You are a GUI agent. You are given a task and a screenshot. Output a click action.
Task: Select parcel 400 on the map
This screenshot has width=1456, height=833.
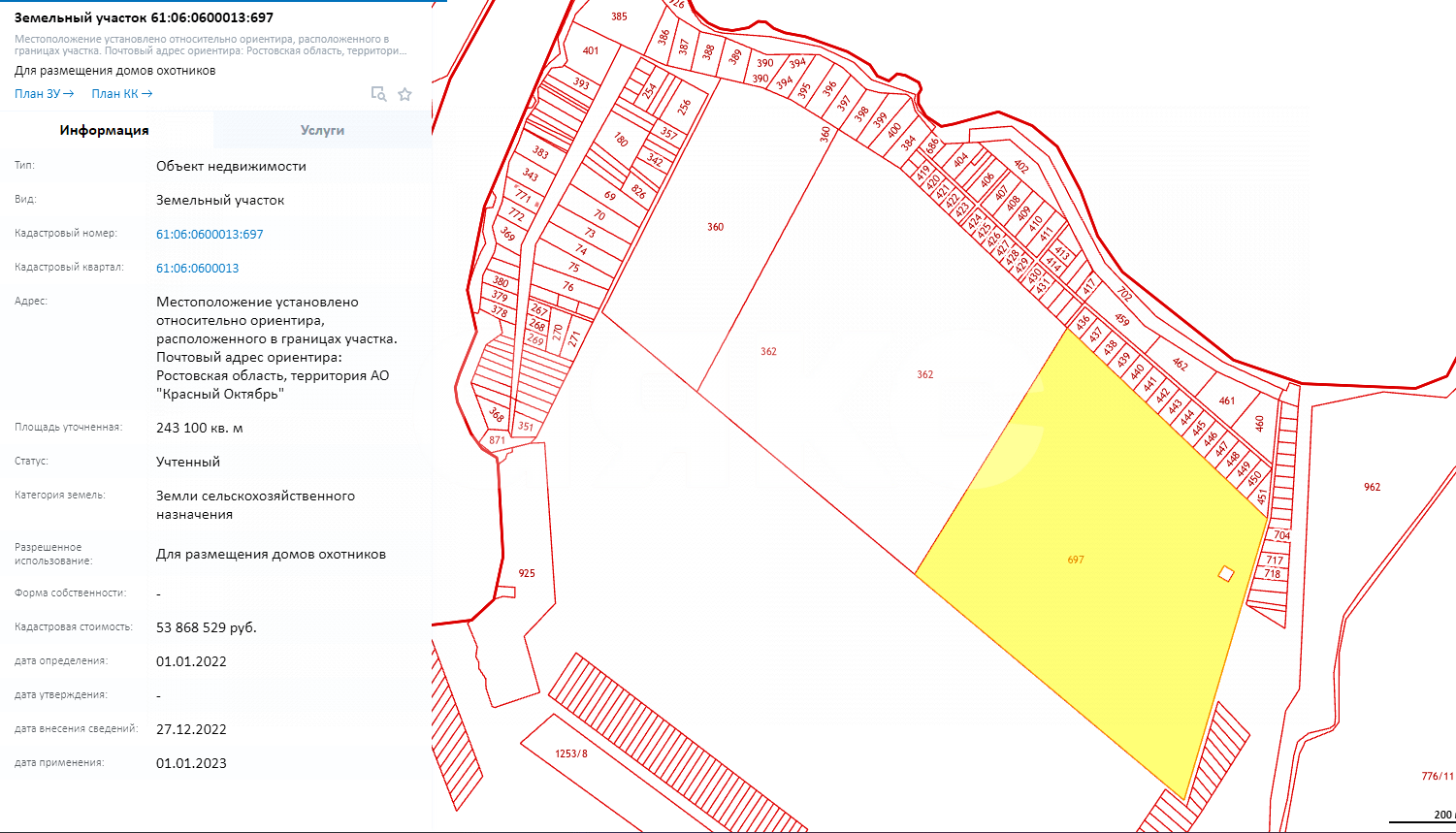click(x=894, y=129)
